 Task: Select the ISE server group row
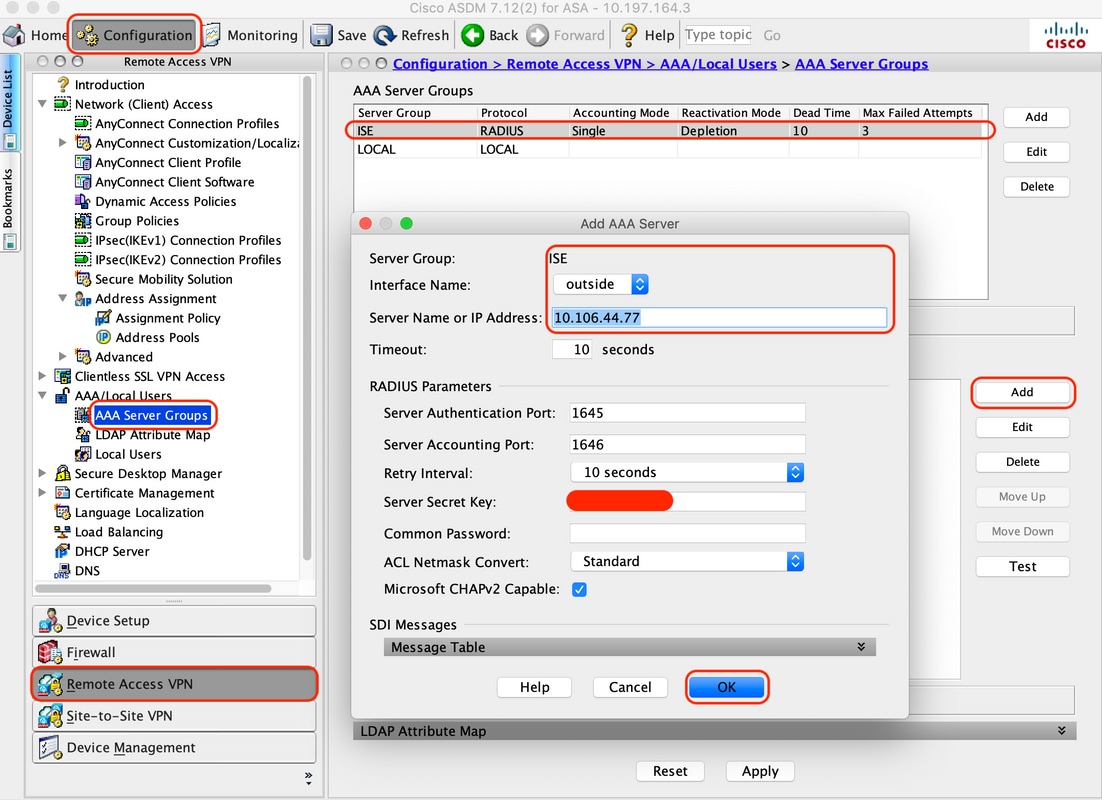668,131
